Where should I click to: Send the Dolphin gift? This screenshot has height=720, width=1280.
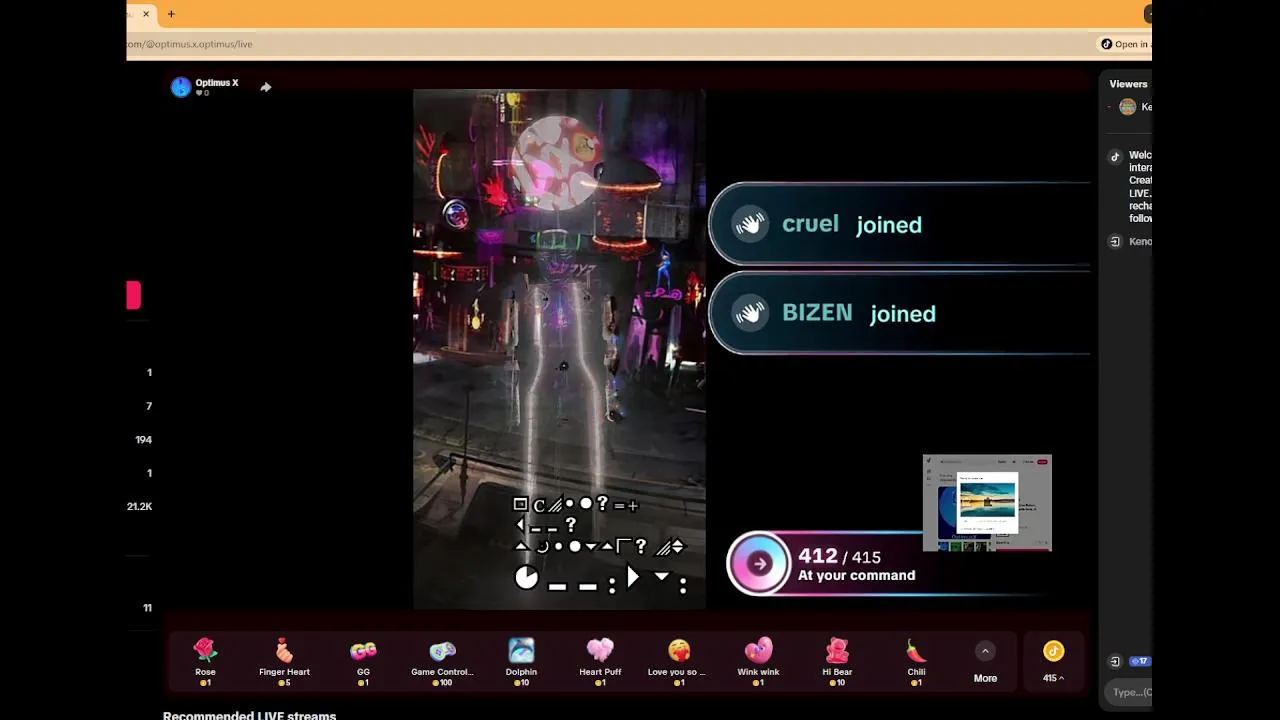pos(521,661)
